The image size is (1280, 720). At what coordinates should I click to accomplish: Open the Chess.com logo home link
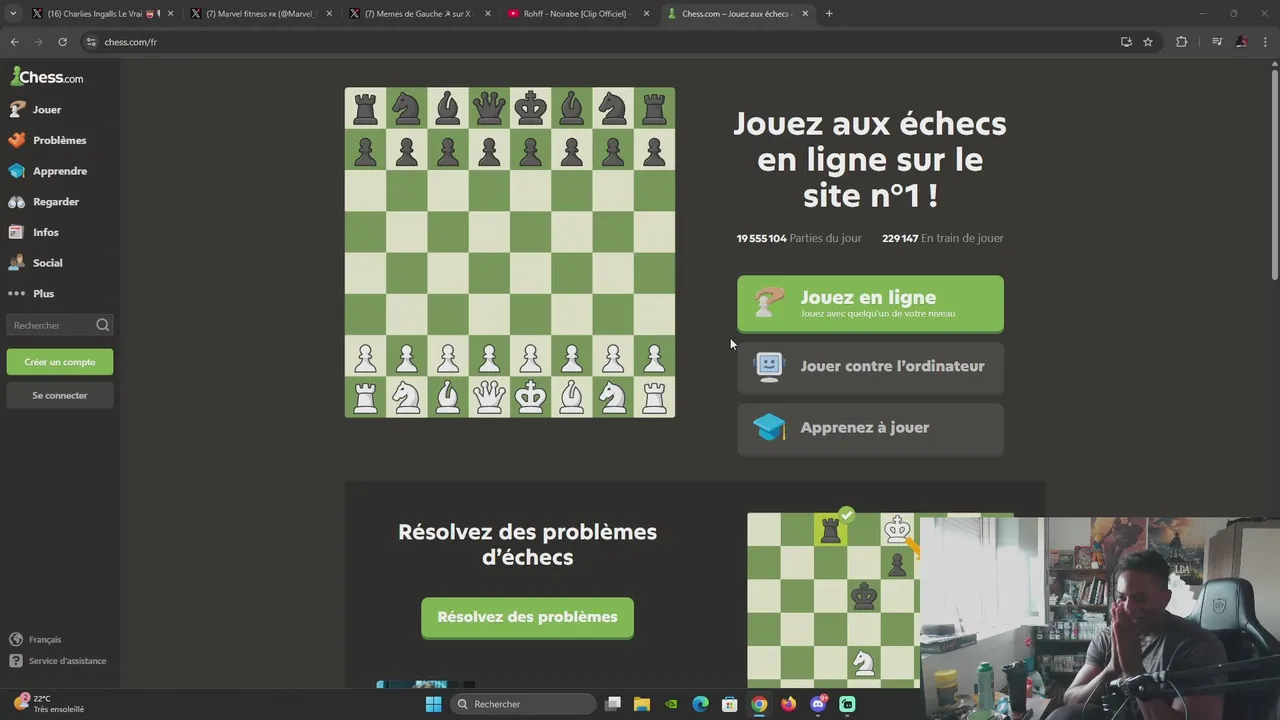(47, 77)
